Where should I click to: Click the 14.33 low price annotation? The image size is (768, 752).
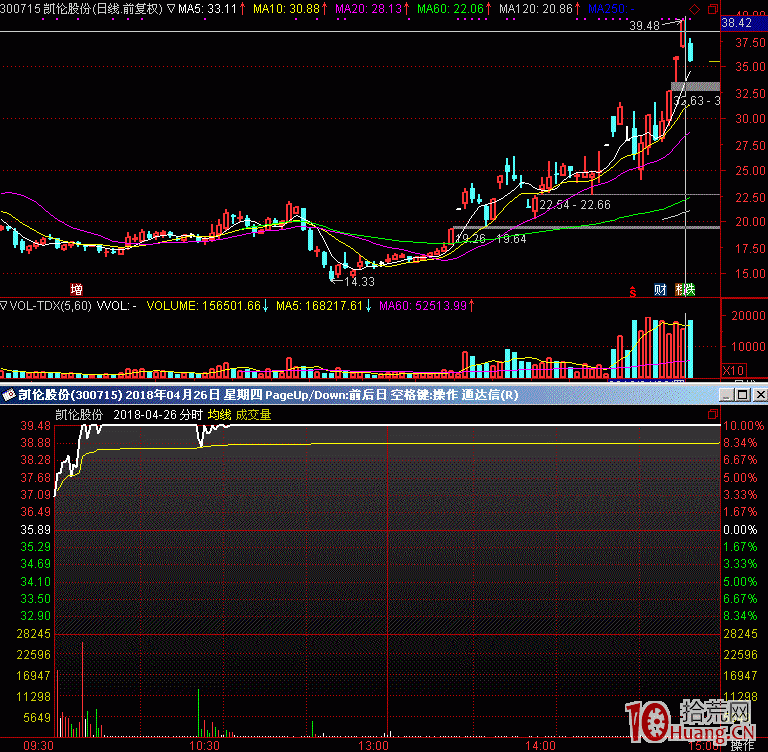pos(359,282)
